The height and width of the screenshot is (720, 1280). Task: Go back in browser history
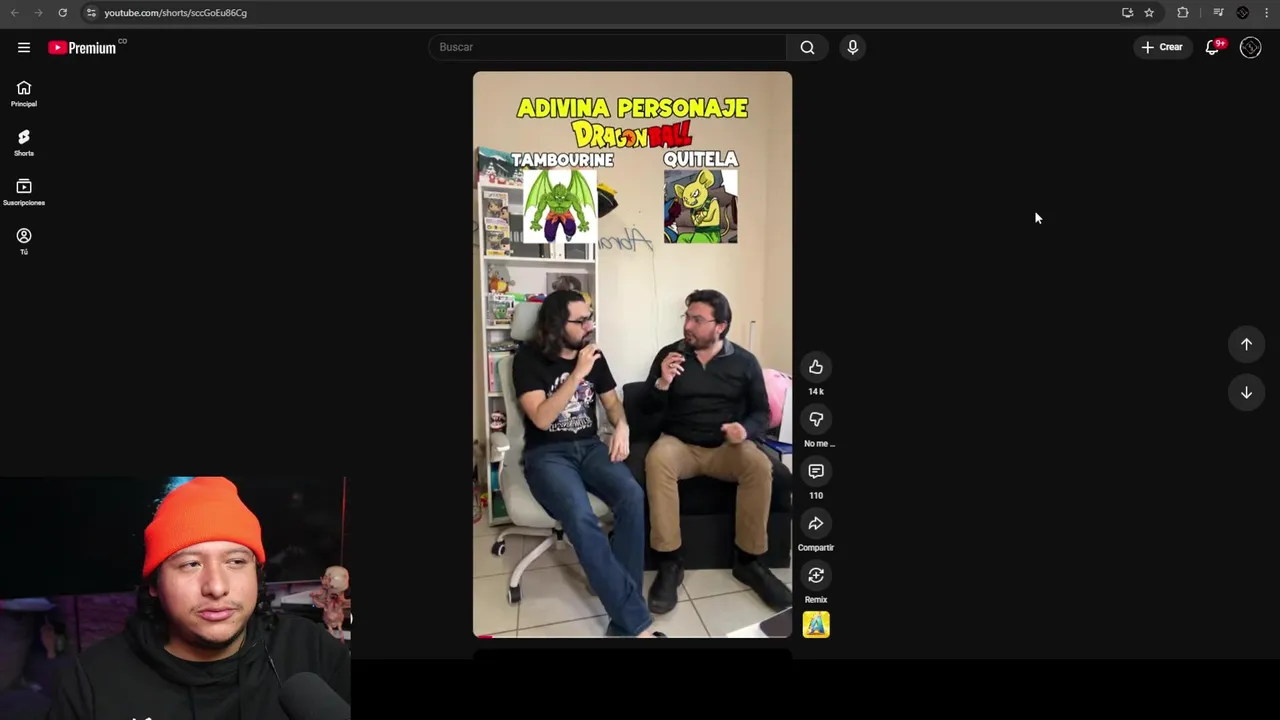coord(14,12)
